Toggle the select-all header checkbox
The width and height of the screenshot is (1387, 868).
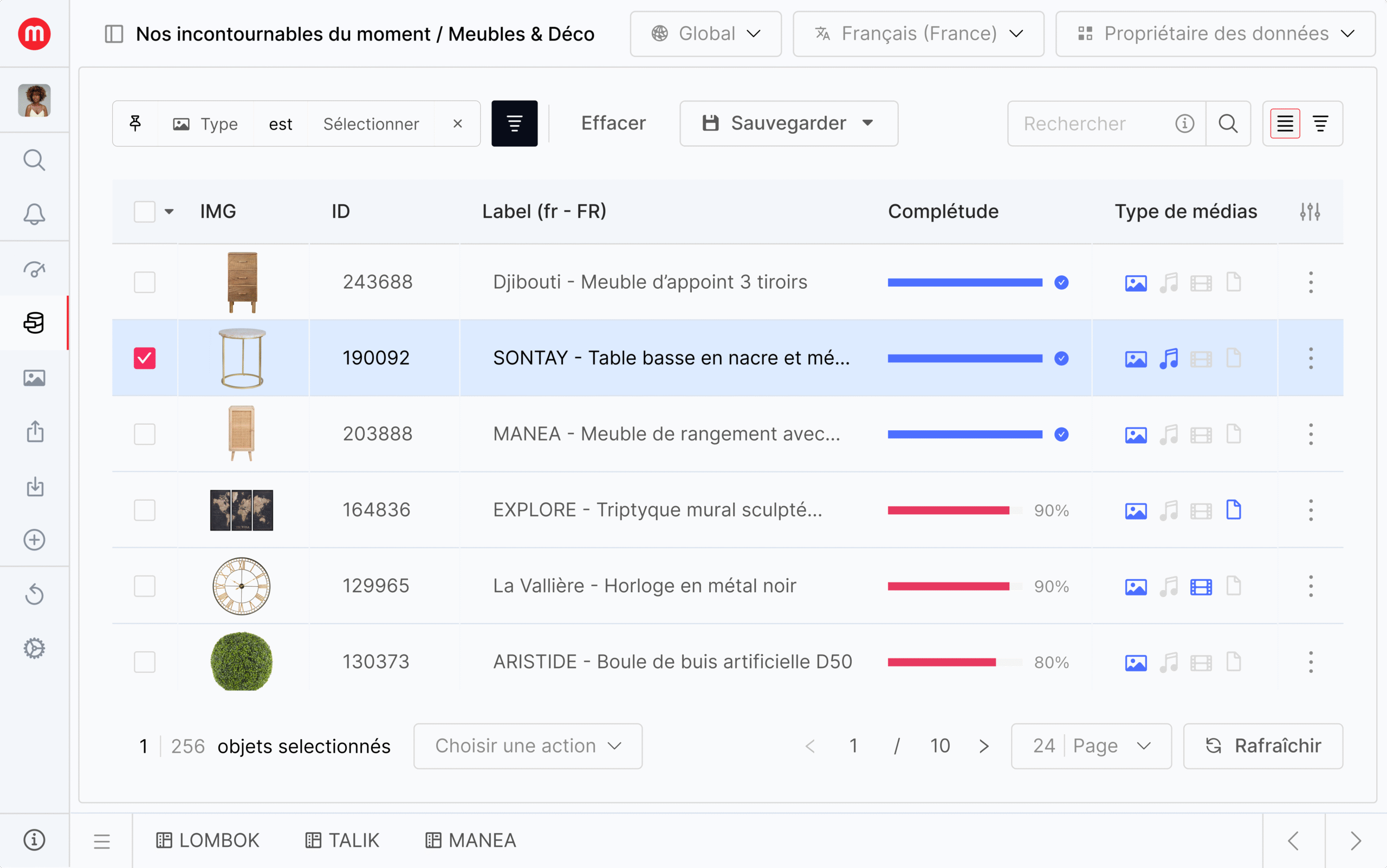(x=144, y=212)
